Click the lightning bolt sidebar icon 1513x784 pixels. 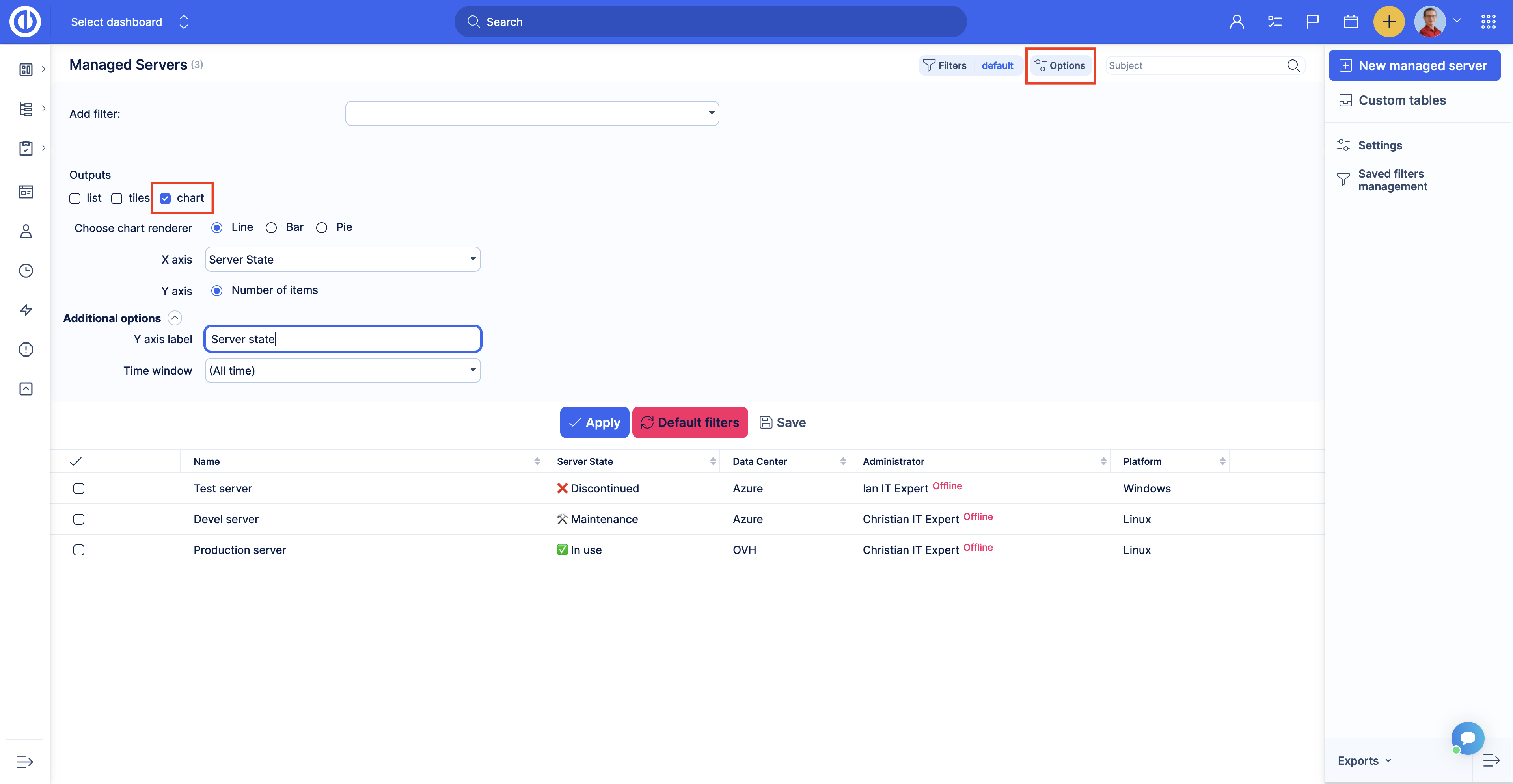[26, 310]
